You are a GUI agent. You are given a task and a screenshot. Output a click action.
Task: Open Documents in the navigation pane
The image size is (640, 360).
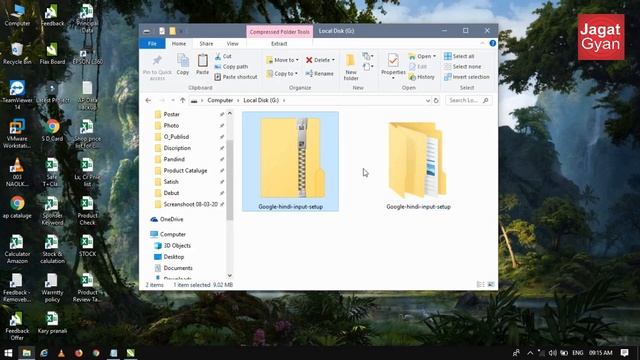(178, 268)
